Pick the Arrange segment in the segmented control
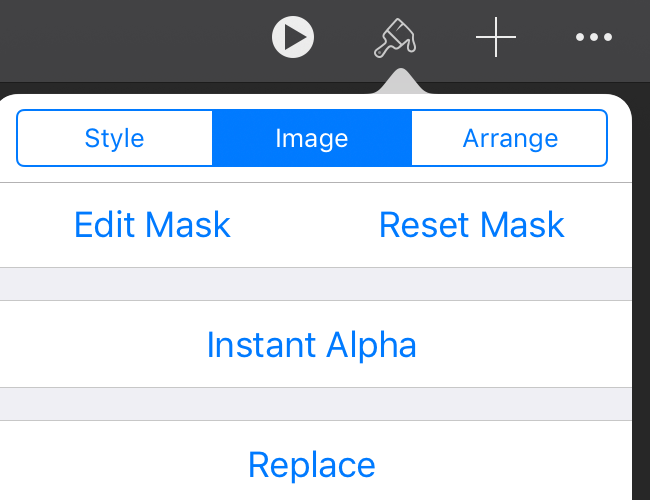Viewport: 650px width, 500px height. click(x=509, y=138)
